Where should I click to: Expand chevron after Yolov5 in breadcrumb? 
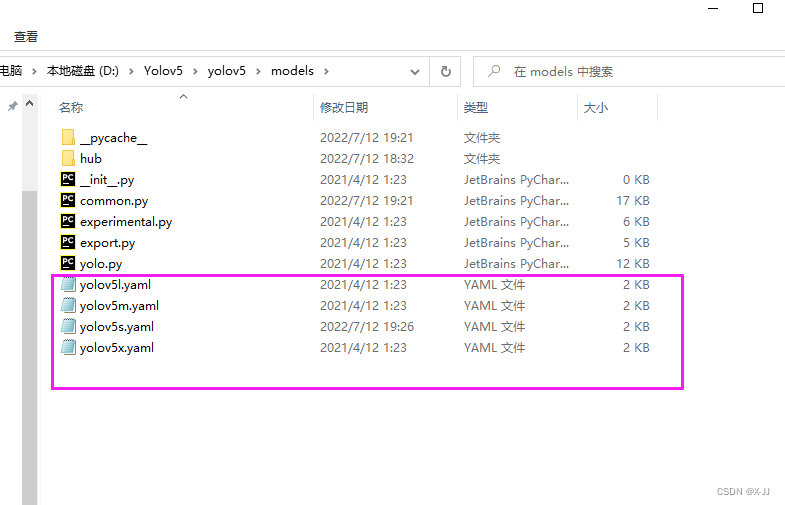[195, 72]
